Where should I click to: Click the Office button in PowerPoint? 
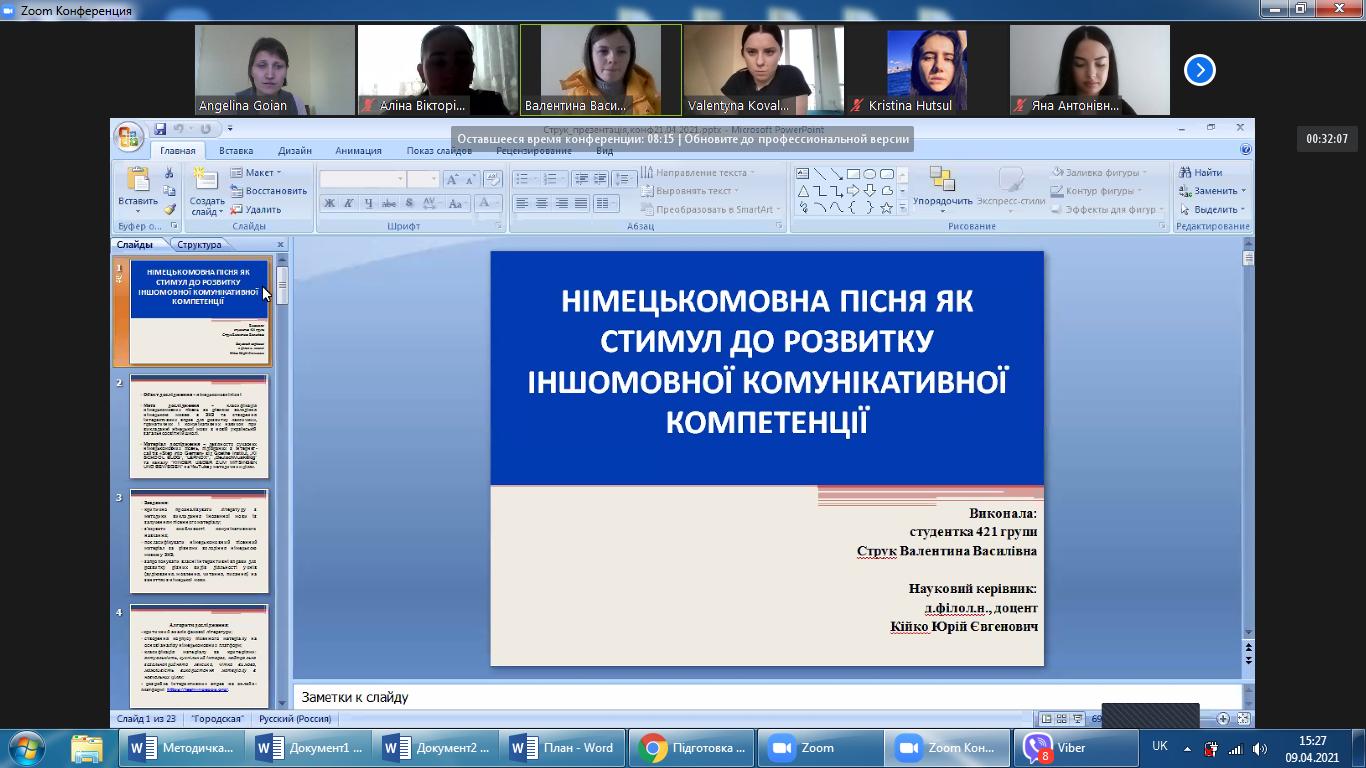(x=128, y=137)
